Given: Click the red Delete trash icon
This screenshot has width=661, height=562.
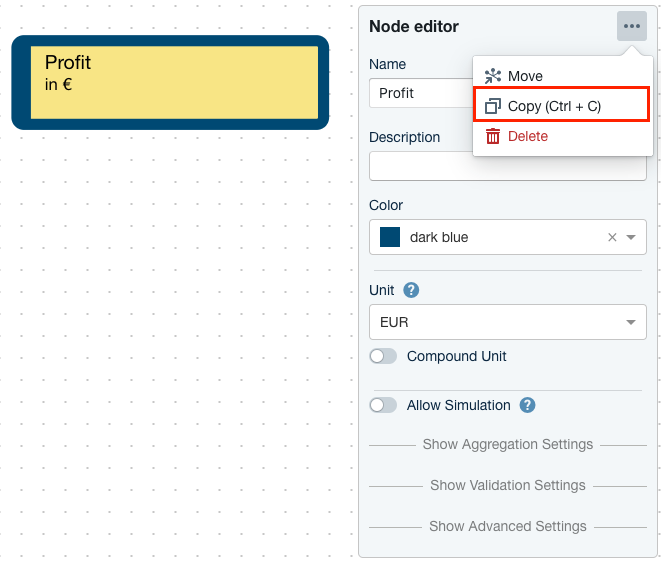Looking at the screenshot, I should pos(492,136).
